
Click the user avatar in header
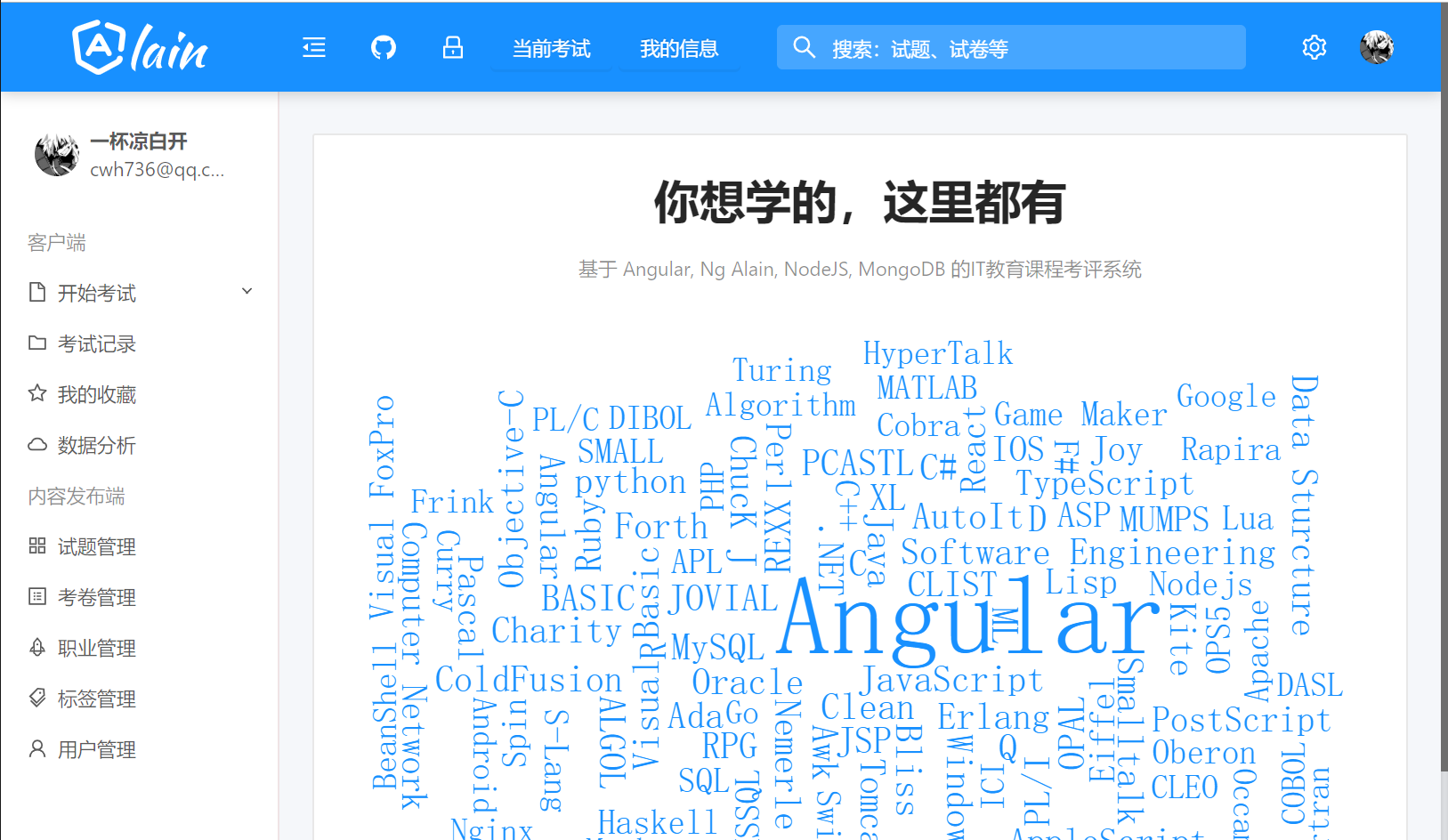1376,48
